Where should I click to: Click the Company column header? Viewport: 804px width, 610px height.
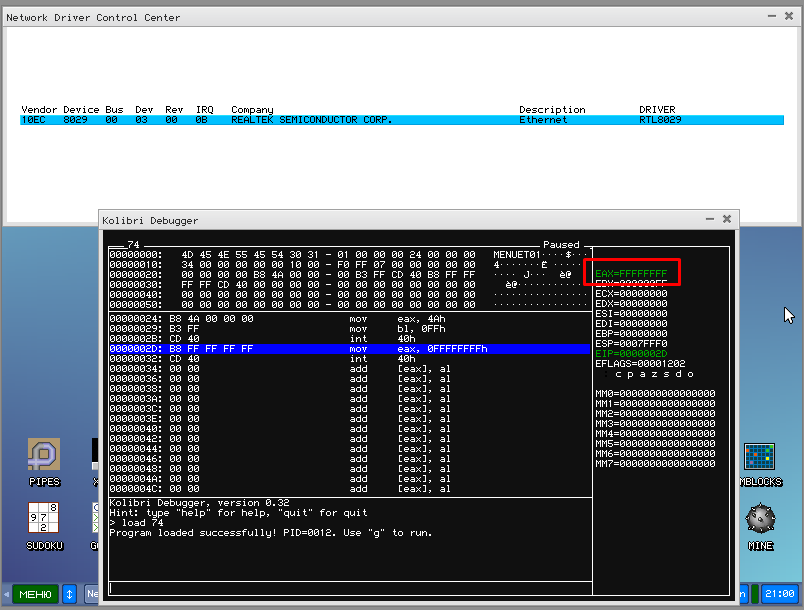coord(252,109)
